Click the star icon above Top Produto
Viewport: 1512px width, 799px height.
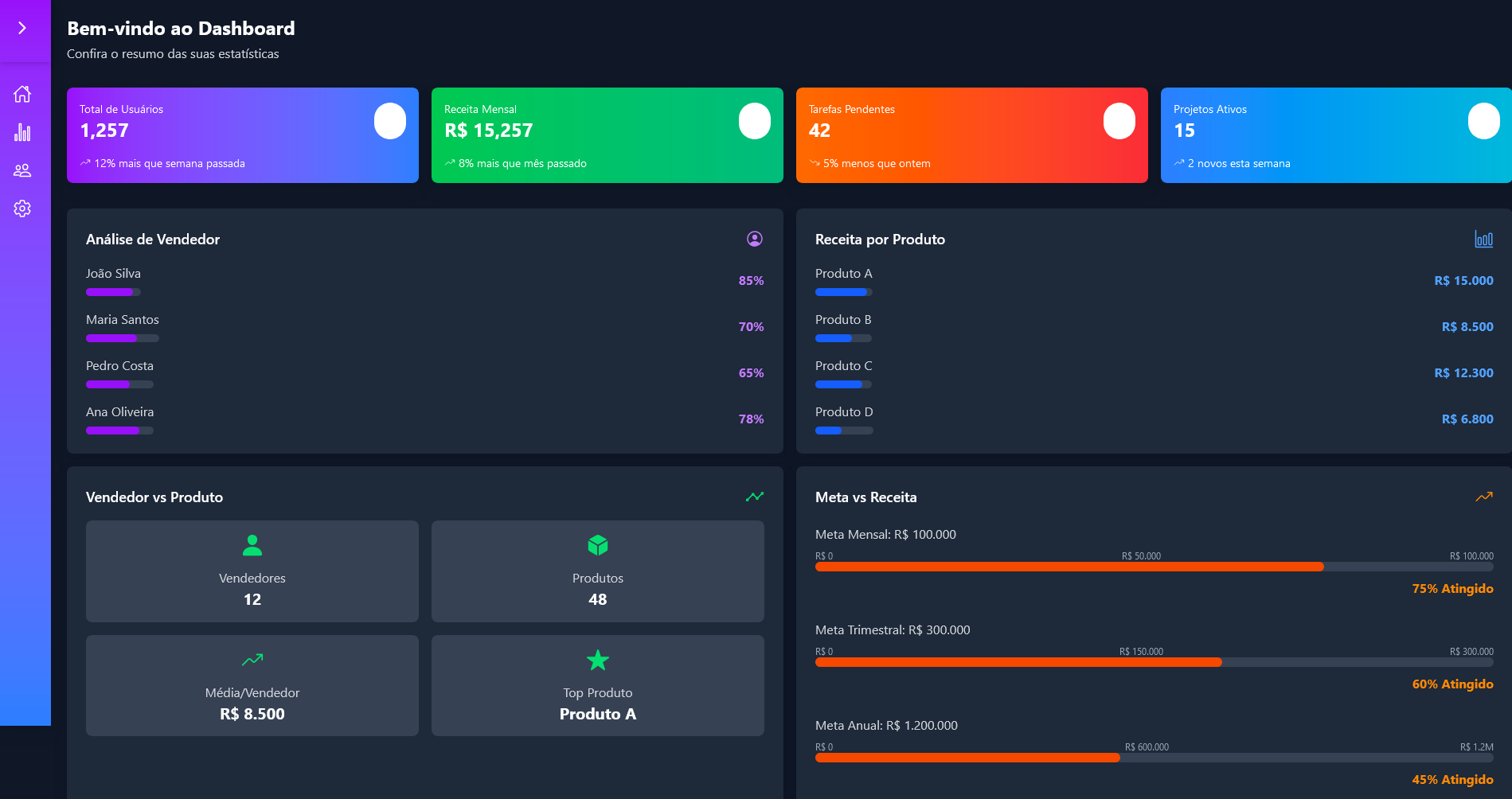click(597, 660)
